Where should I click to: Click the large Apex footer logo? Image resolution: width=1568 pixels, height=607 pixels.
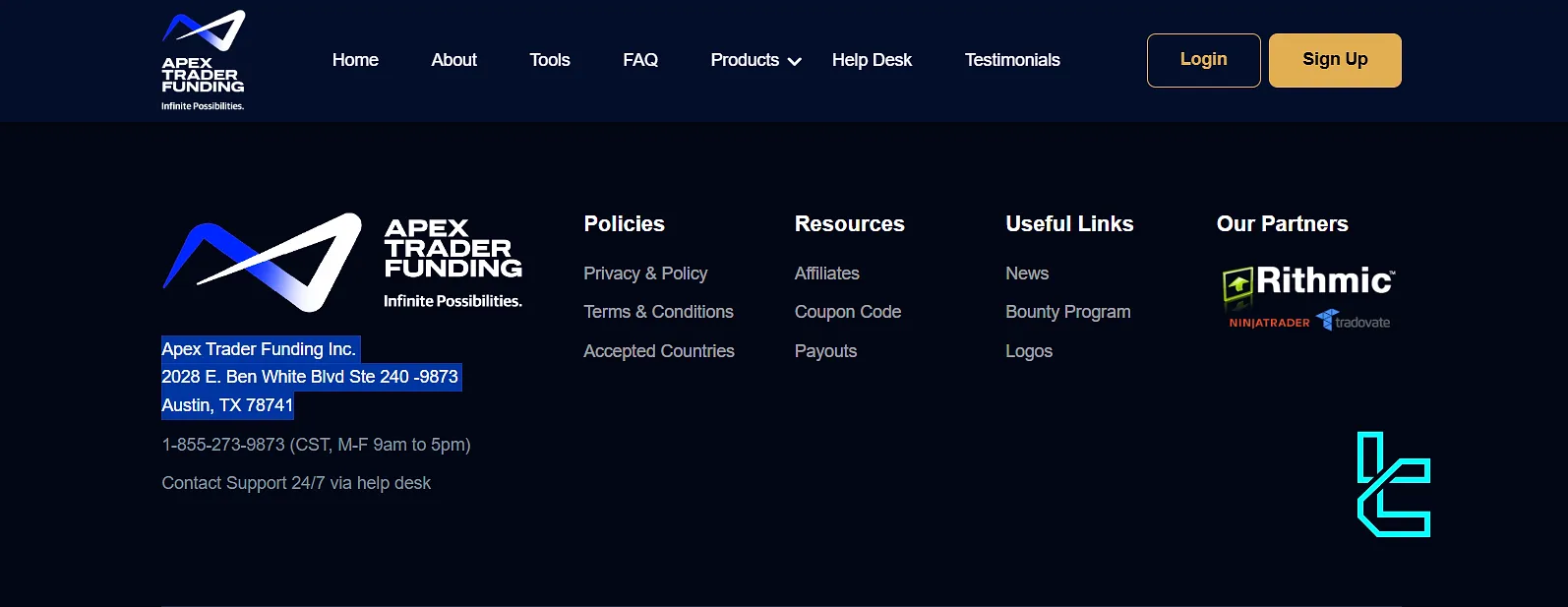(x=341, y=263)
